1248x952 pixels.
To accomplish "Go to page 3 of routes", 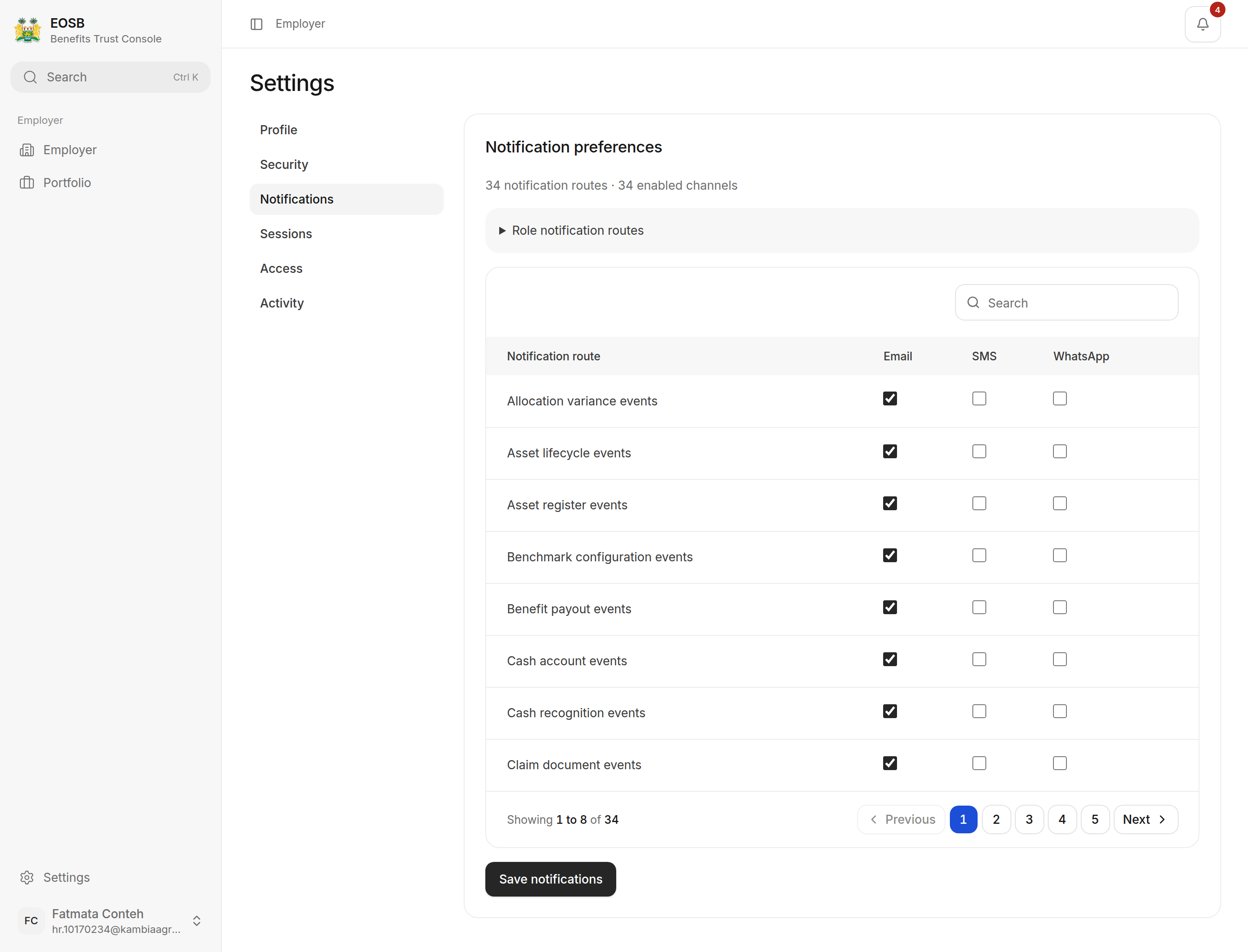I will [x=1029, y=819].
